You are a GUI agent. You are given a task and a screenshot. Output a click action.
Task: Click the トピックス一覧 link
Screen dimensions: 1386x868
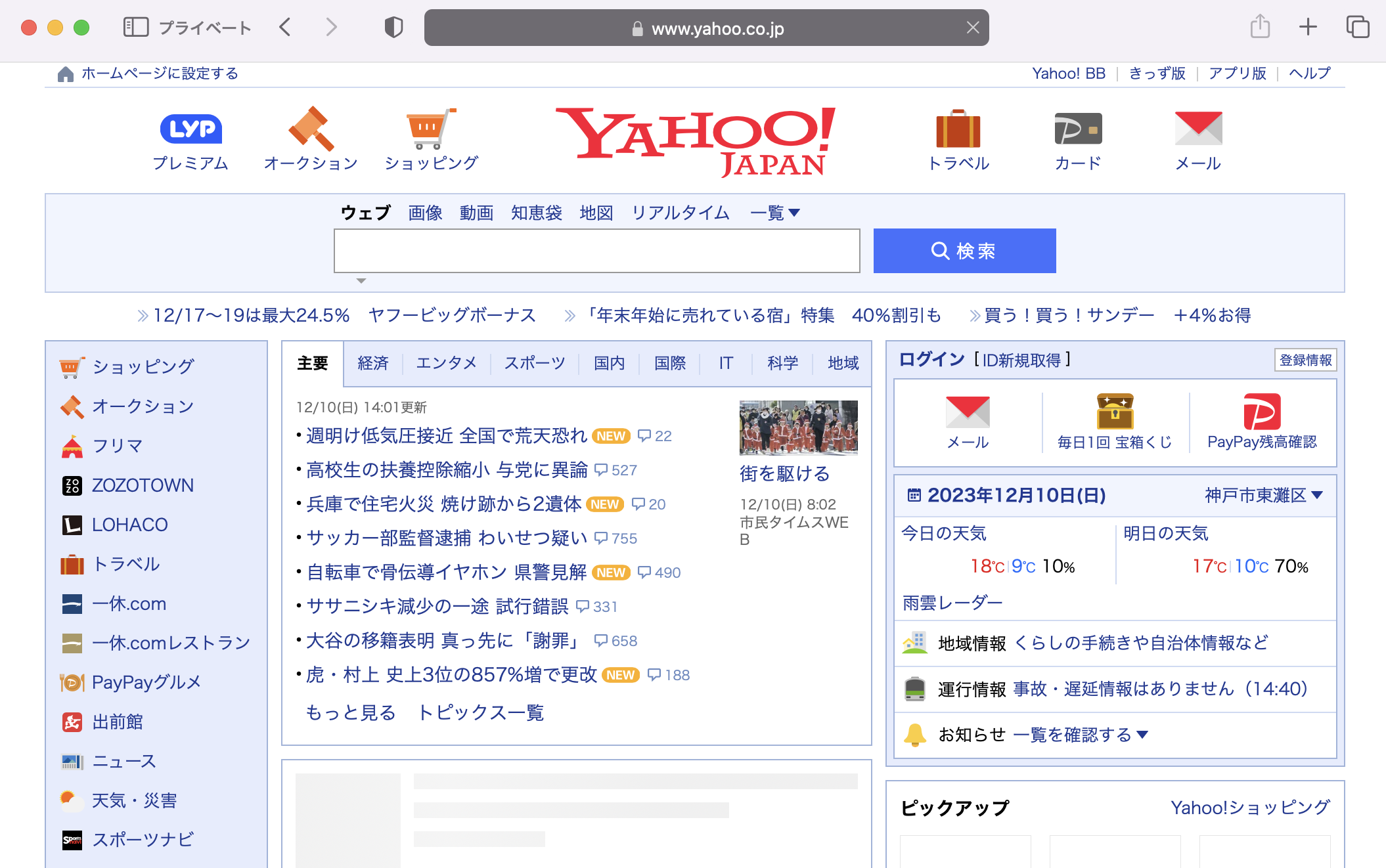(x=481, y=713)
